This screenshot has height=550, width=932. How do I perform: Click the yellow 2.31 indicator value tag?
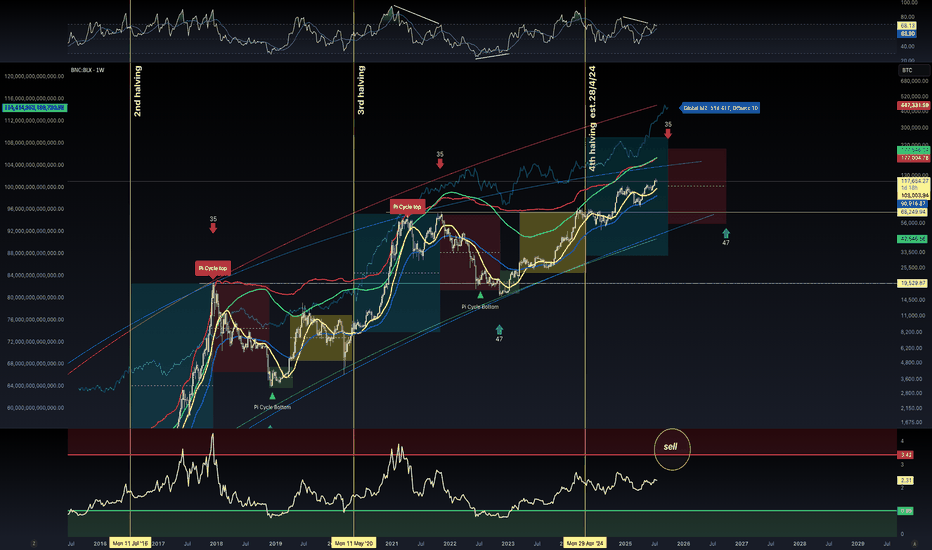(x=906, y=480)
